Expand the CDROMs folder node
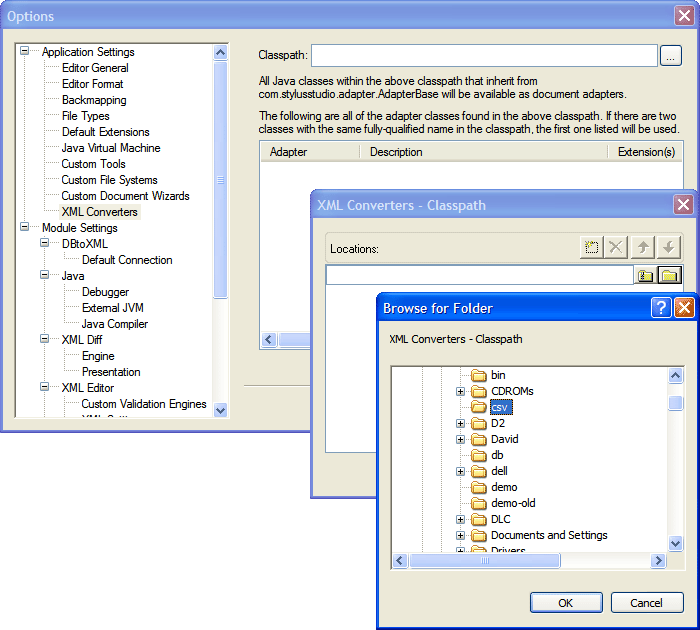Screen dimensions: 700x630 (x=461, y=391)
